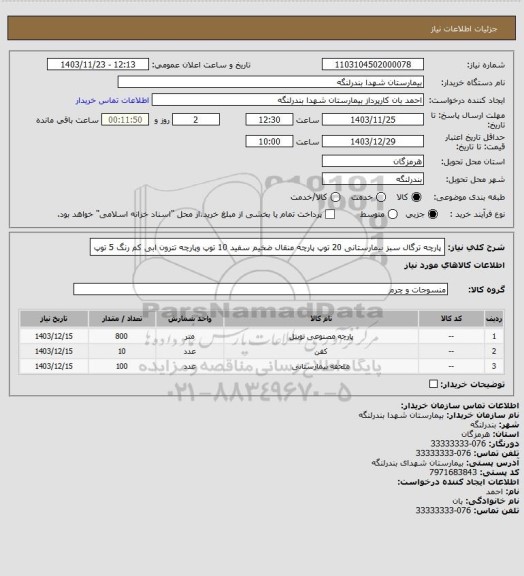The height and width of the screenshot is (576, 524).
Task: Toggle the اسناد خزانه اسلامی payment checkbox
Action: 330,214
